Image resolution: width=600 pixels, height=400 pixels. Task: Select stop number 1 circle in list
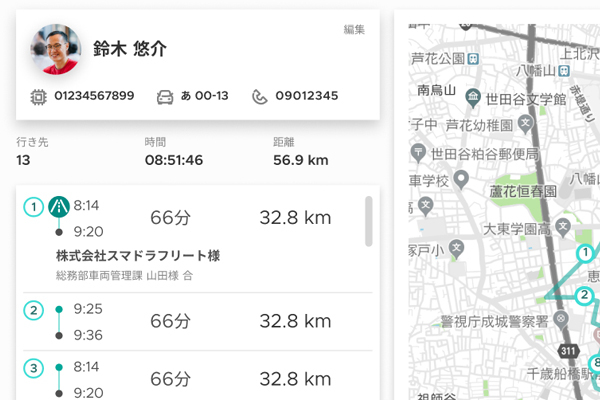pyautogui.click(x=34, y=207)
